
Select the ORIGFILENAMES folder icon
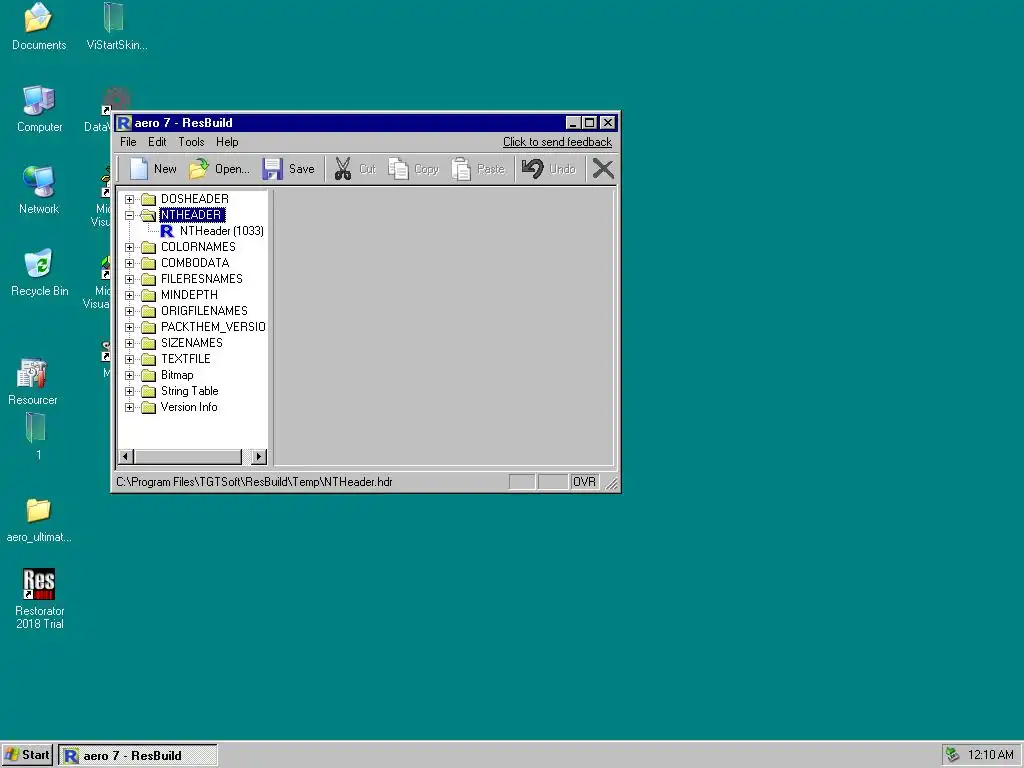coord(149,311)
